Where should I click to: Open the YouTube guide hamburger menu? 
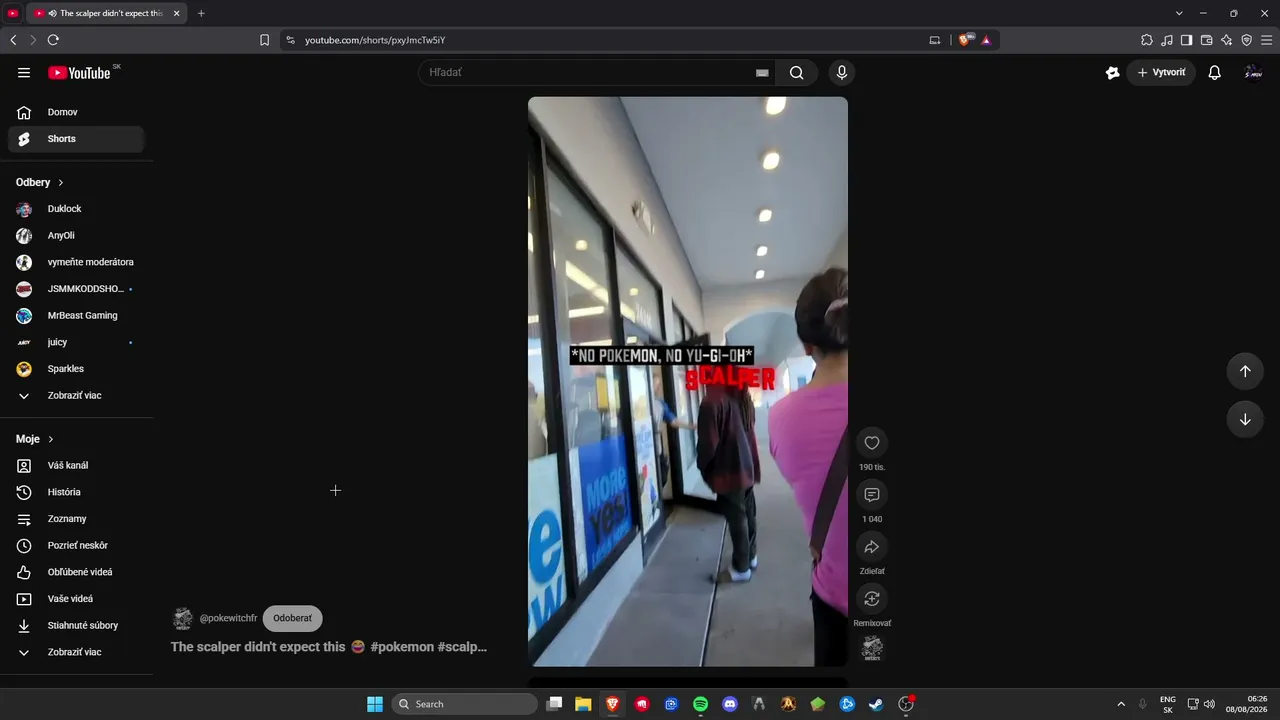pyautogui.click(x=24, y=72)
